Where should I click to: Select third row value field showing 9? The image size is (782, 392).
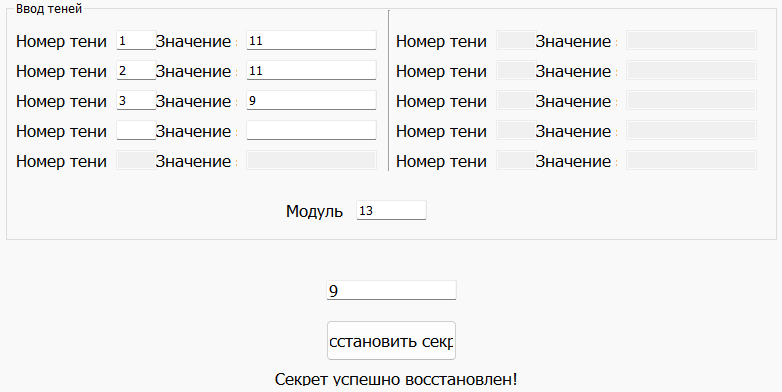click(x=311, y=100)
